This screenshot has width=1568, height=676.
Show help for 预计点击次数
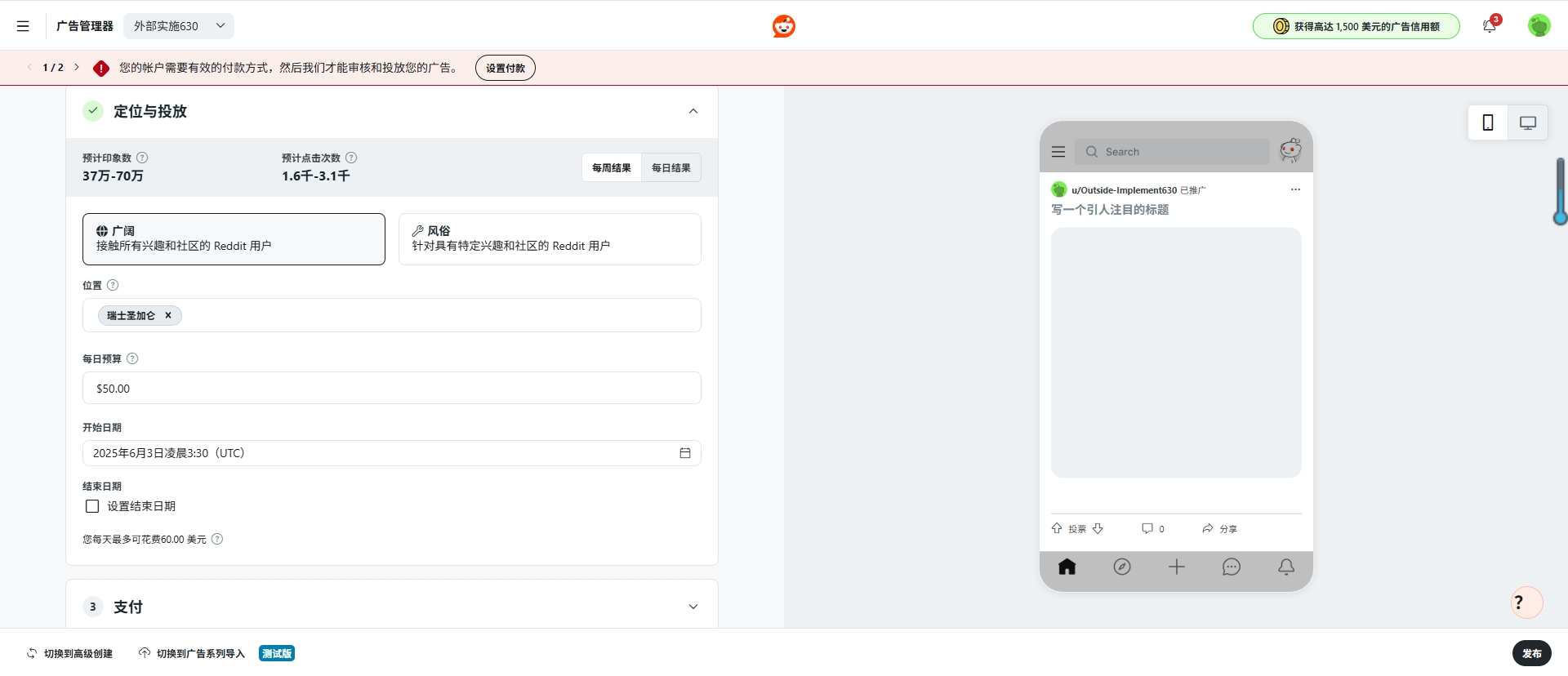pyautogui.click(x=351, y=158)
